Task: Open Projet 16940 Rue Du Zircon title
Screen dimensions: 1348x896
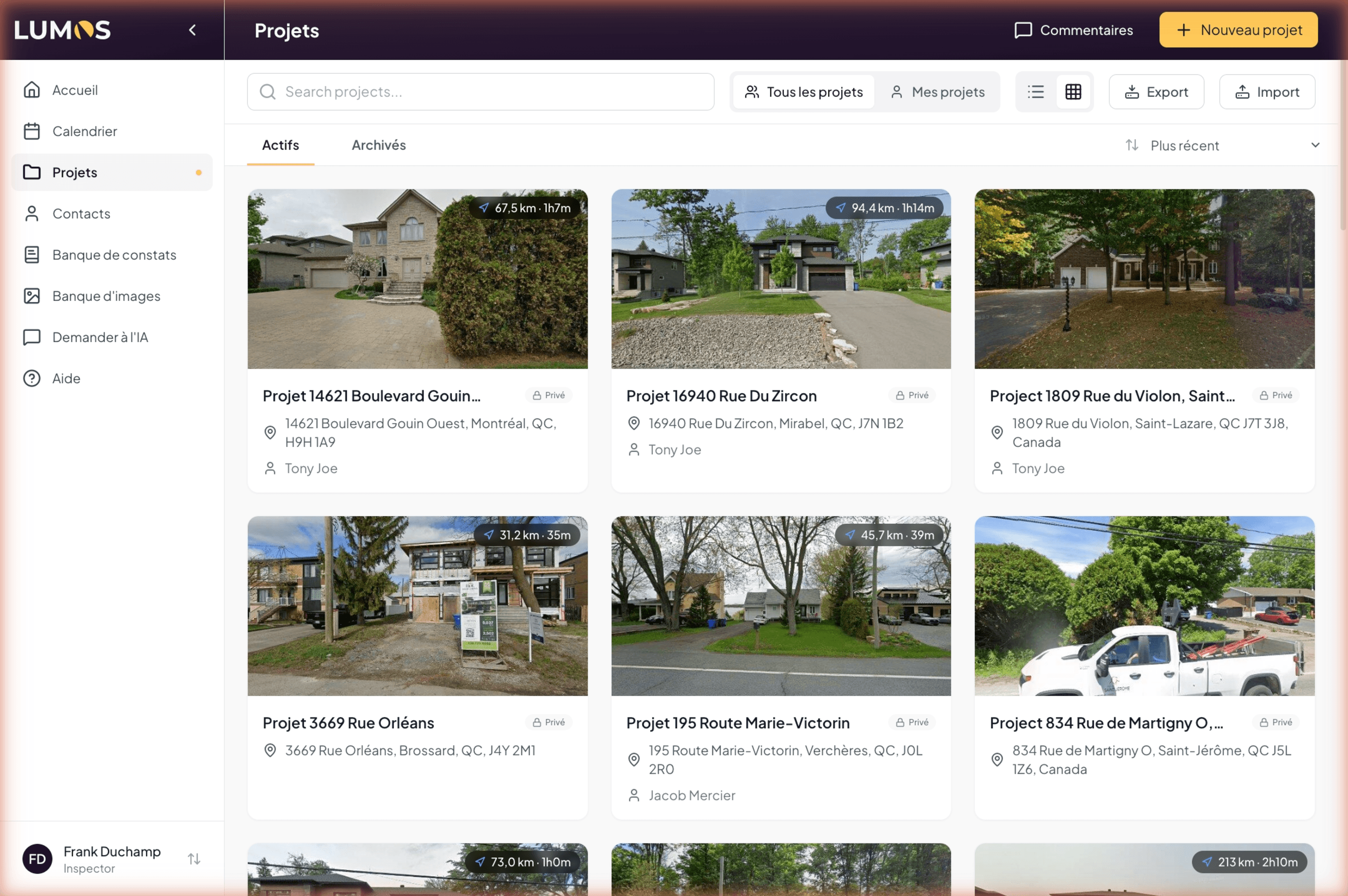Action: (x=721, y=396)
